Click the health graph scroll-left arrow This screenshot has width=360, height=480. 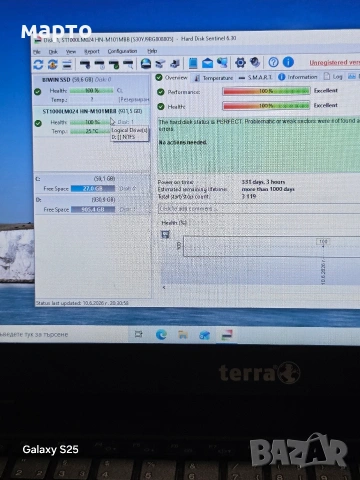click(164, 287)
